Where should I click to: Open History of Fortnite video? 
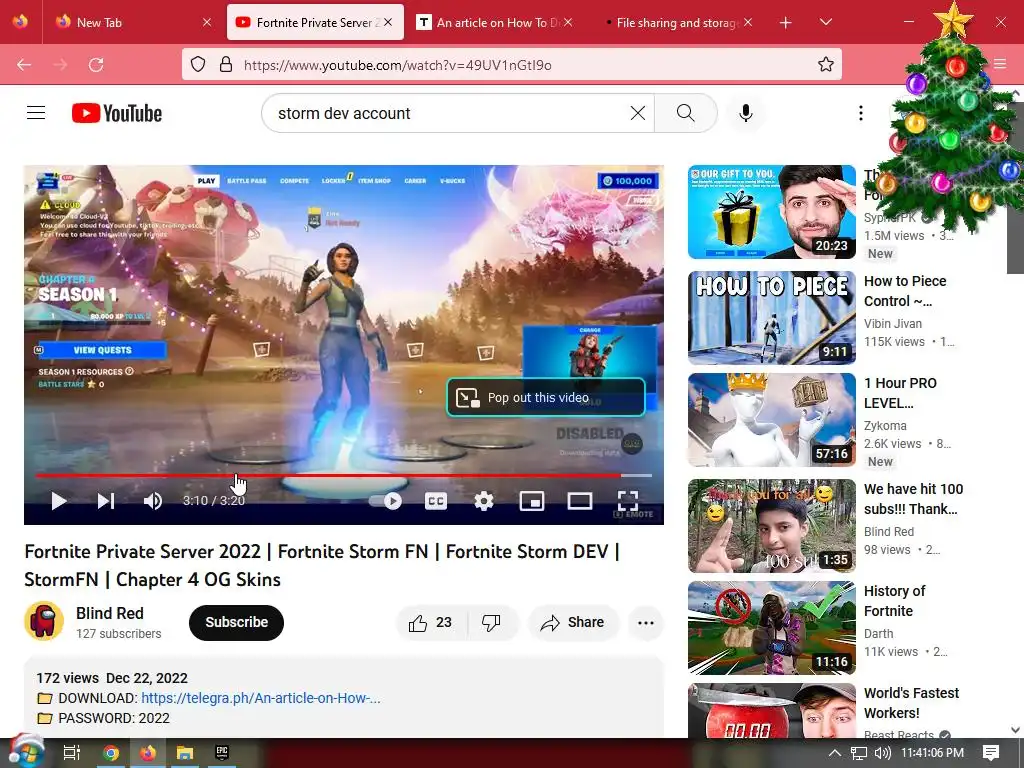click(x=771, y=628)
